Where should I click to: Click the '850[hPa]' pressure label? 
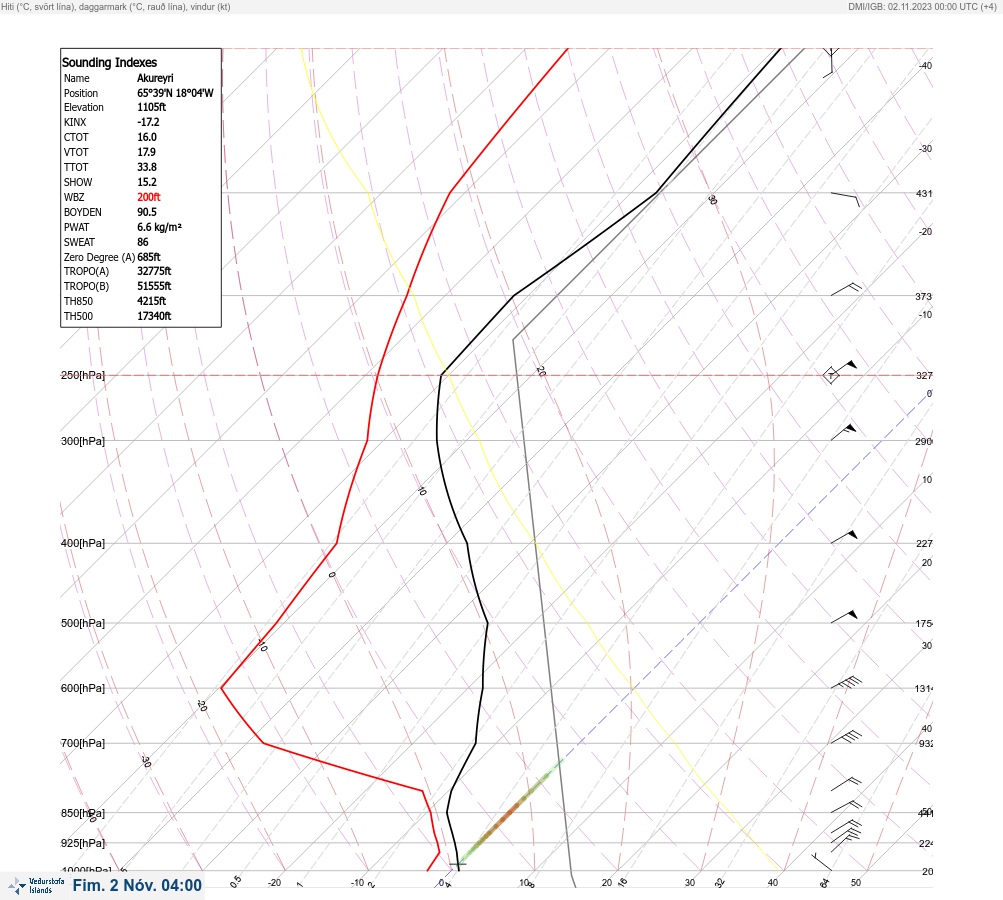tap(83, 813)
